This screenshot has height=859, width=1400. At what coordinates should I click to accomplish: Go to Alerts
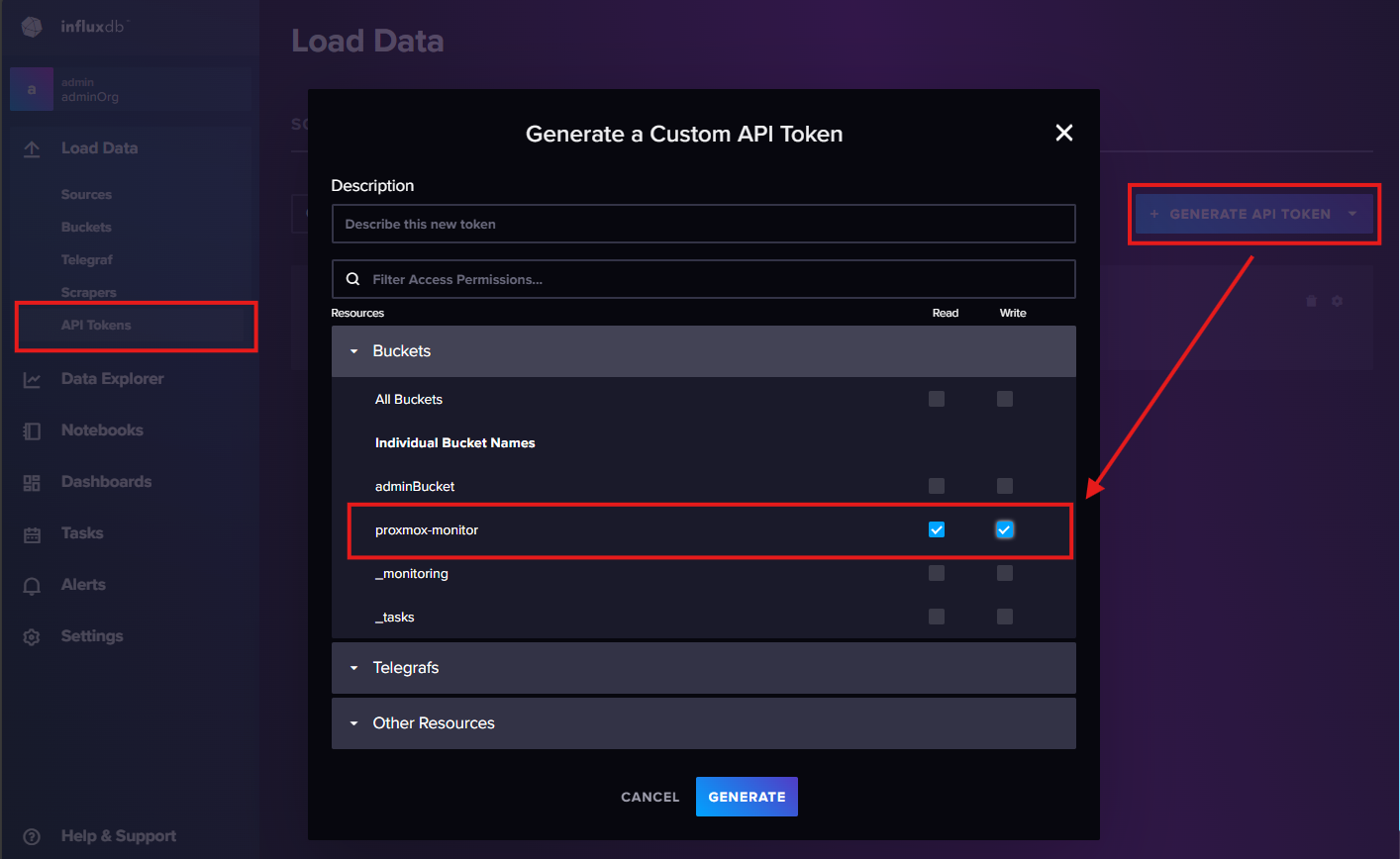click(x=83, y=585)
